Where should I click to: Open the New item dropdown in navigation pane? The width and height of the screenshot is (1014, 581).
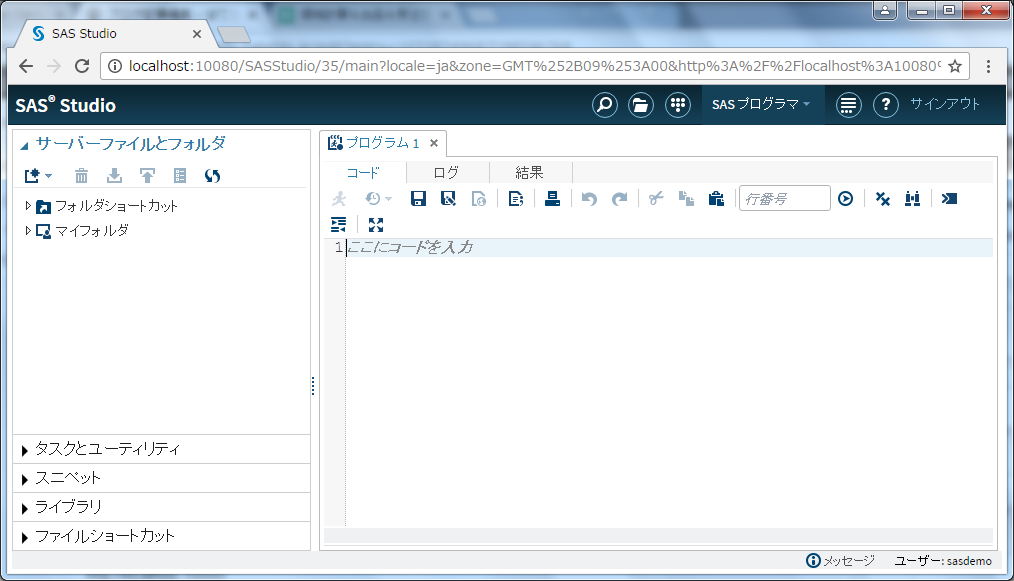[x=38, y=175]
